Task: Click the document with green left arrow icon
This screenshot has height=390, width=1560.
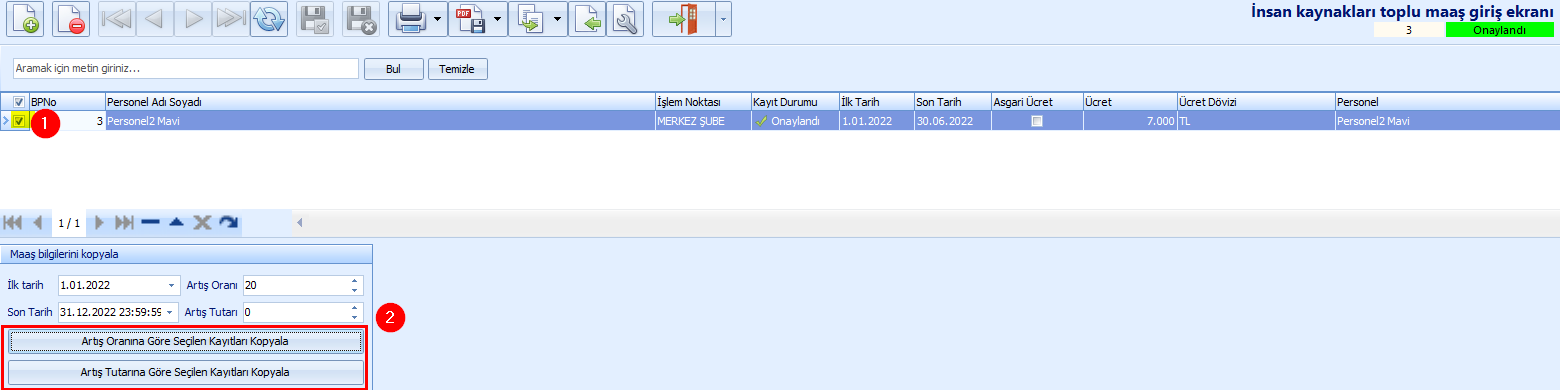Action: 587,20
